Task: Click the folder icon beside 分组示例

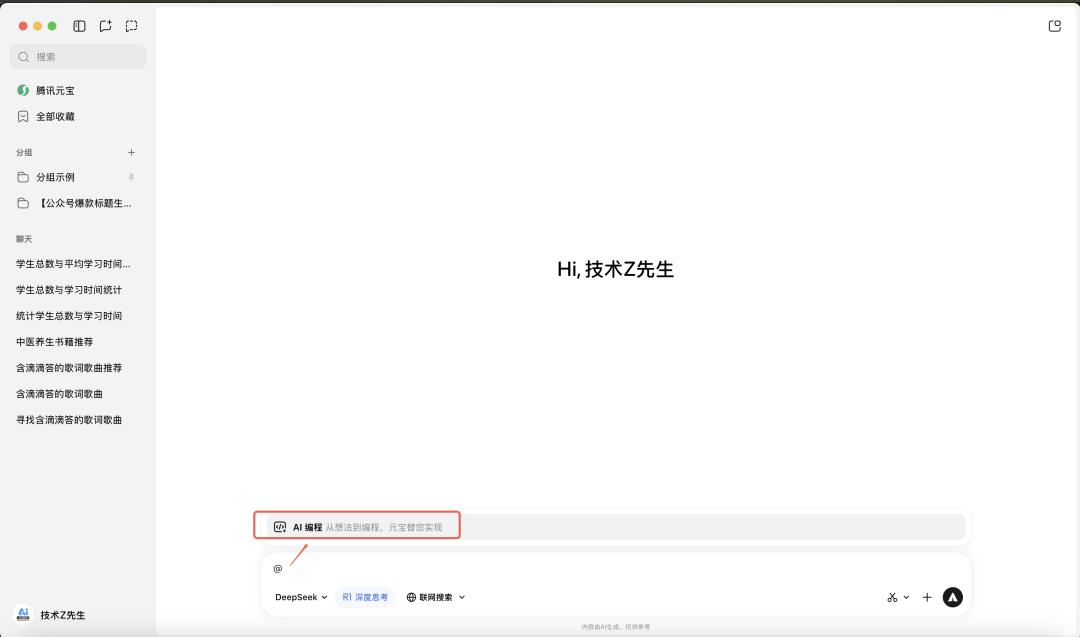Action: pos(23,177)
